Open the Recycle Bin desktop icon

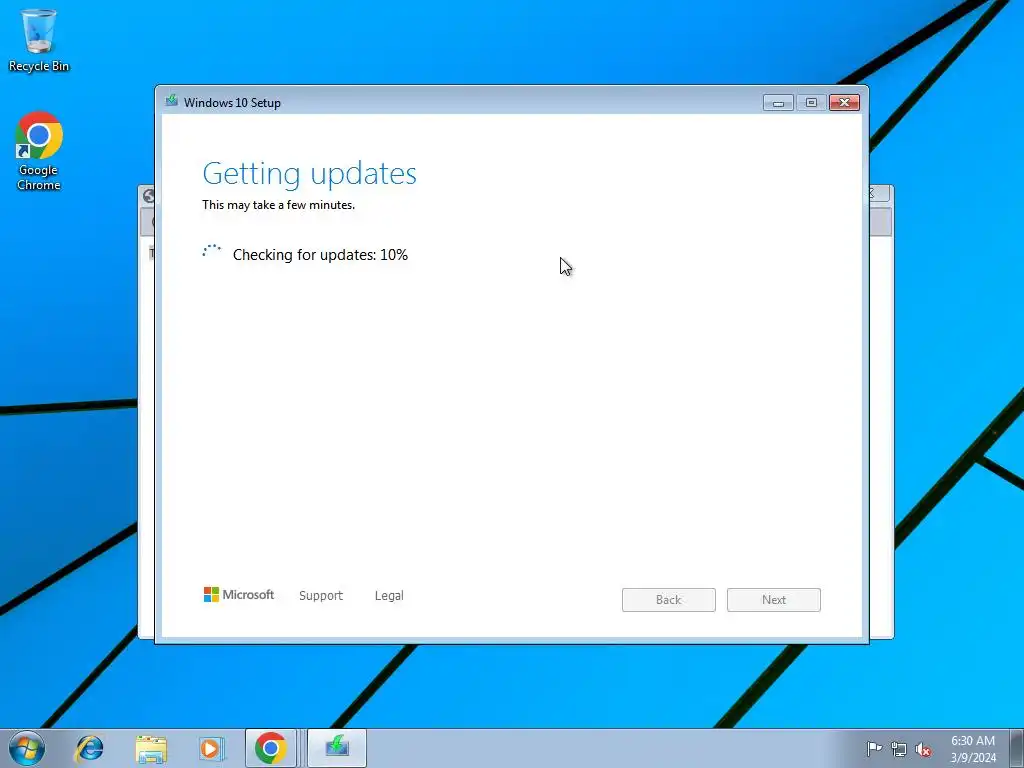point(39,40)
